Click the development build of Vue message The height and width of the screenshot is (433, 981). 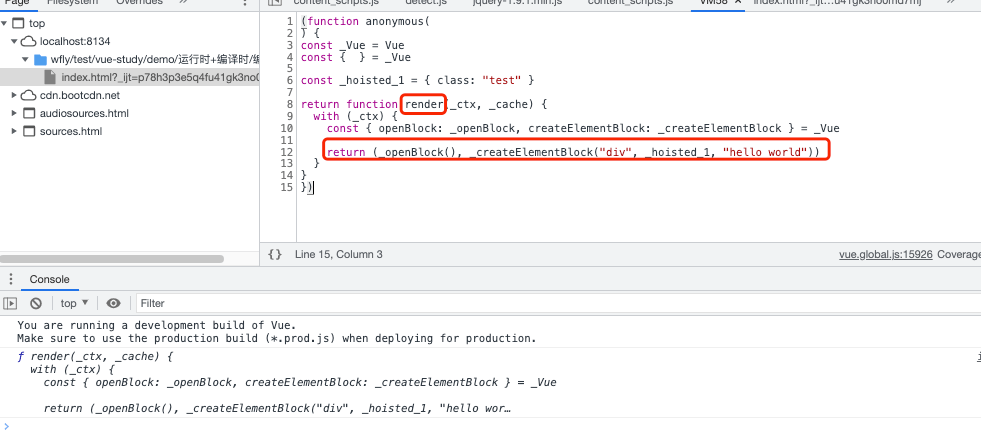(156, 325)
